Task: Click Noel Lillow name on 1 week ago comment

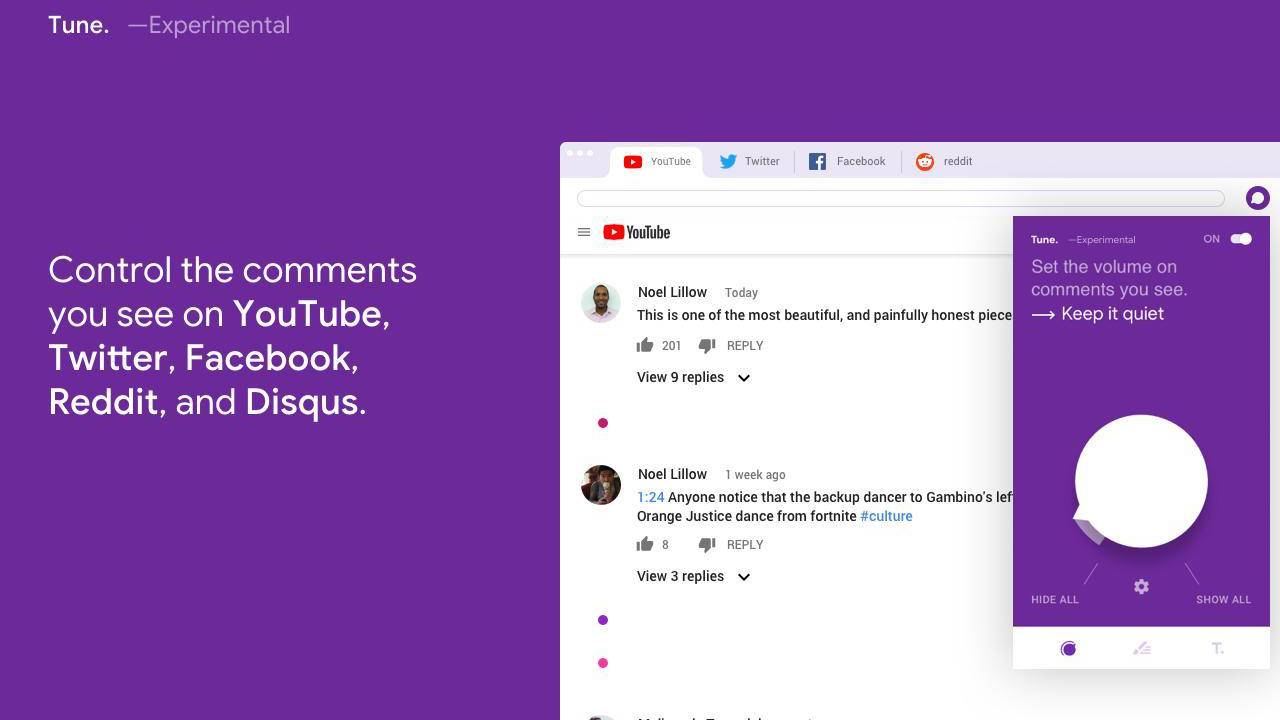Action: pos(673,474)
